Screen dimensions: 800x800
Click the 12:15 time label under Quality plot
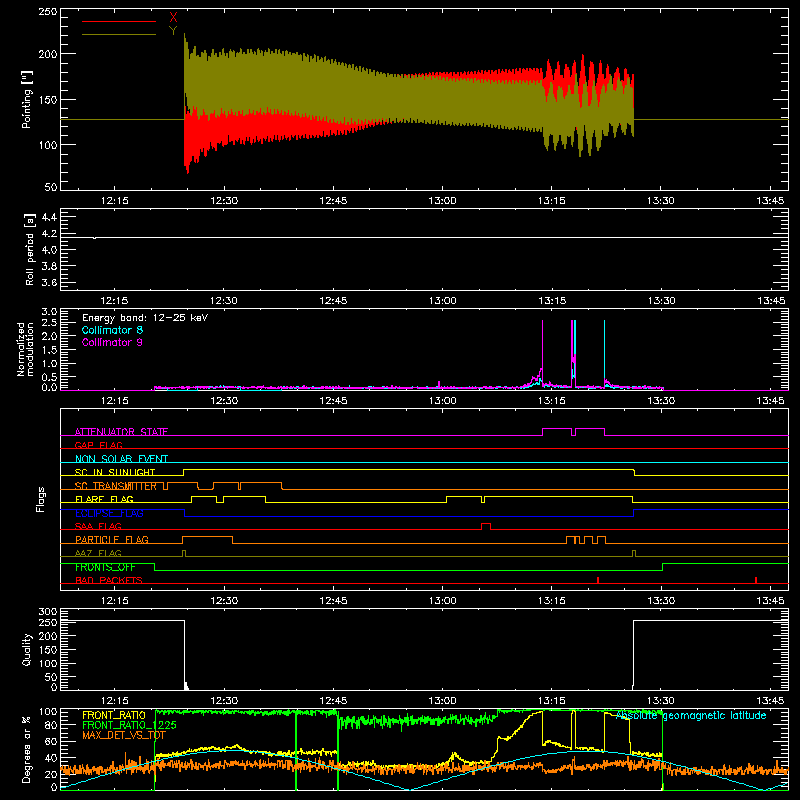[114, 701]
